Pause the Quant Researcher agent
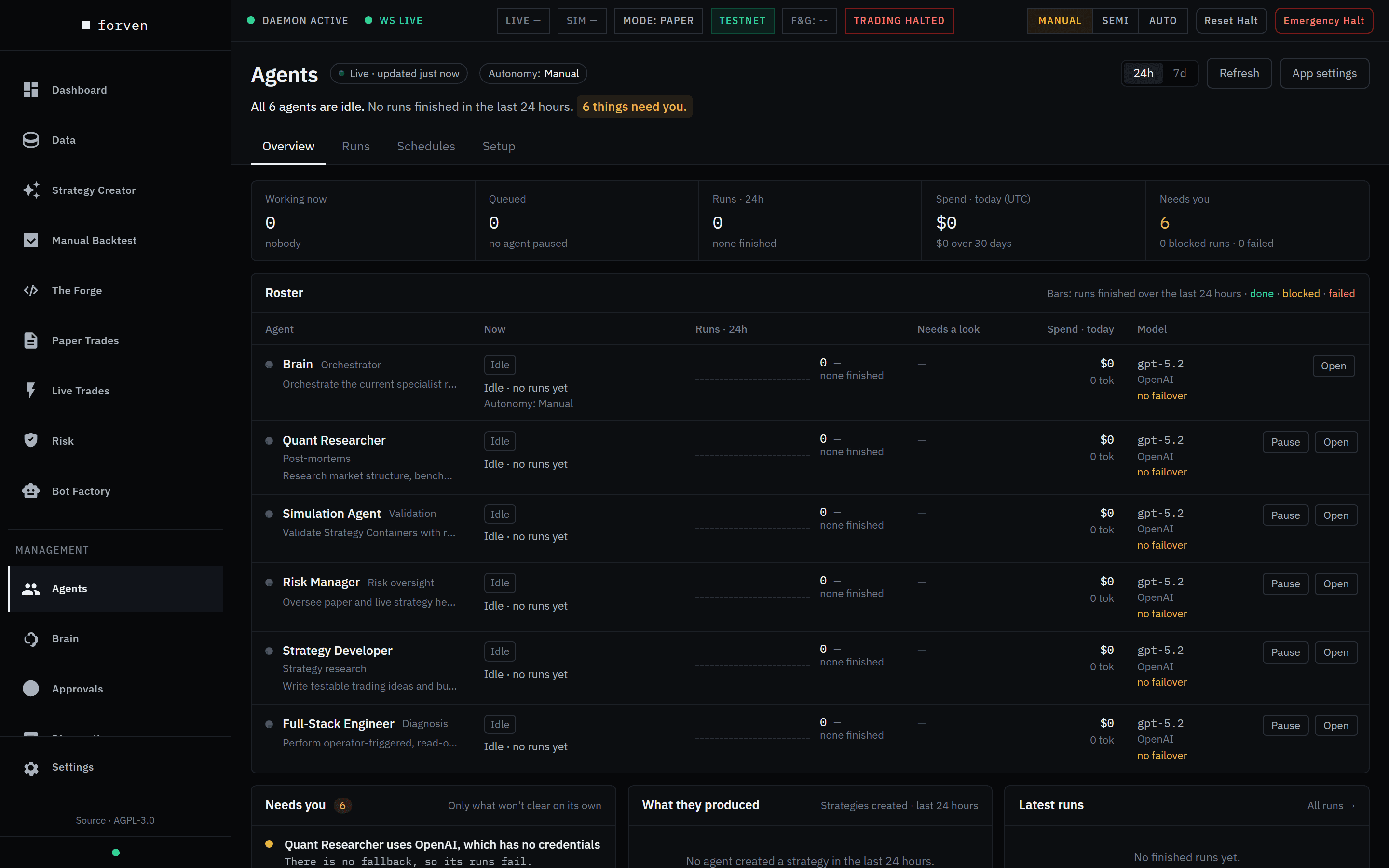 (x=1285, y=442)
